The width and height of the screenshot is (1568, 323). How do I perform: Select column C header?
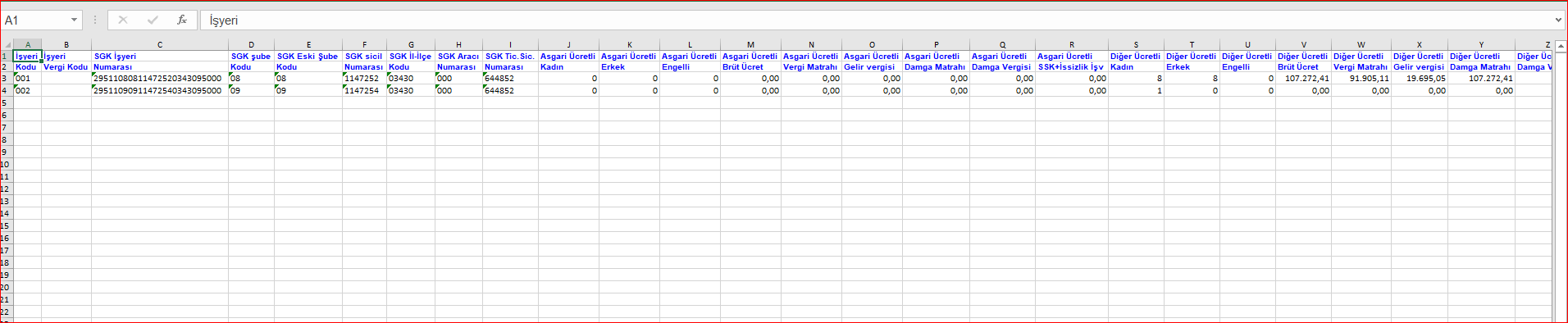click(x=160, y=45)
